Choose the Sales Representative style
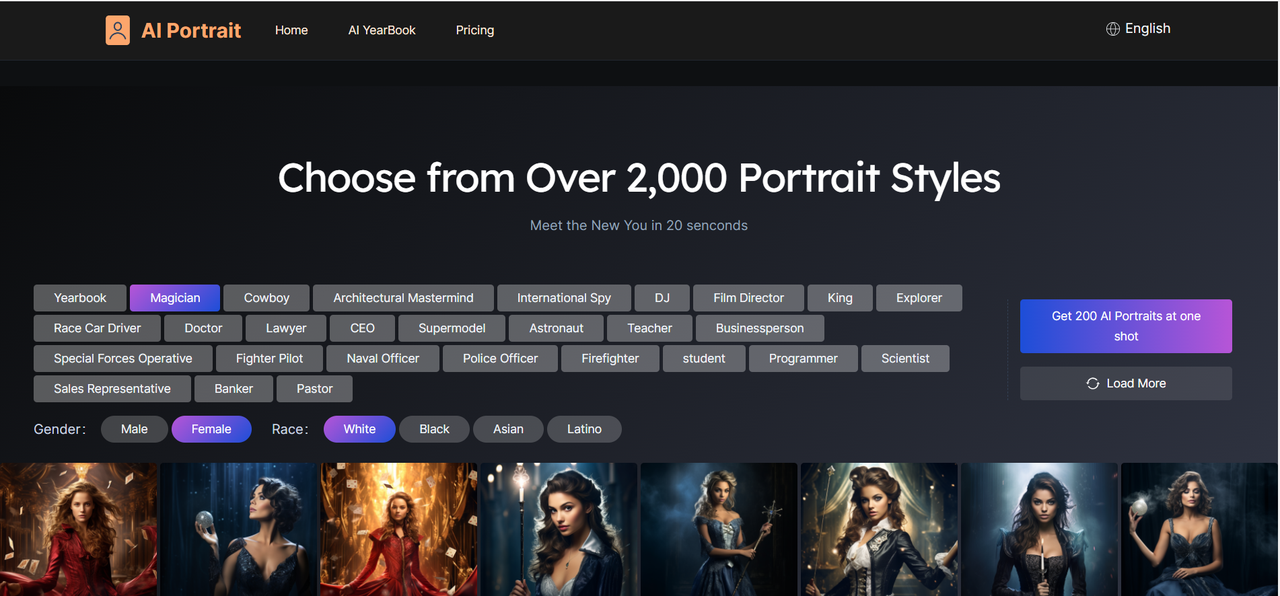Image resolution: width=1280 pixels, height=596 pixels. [x=112, y=388]
